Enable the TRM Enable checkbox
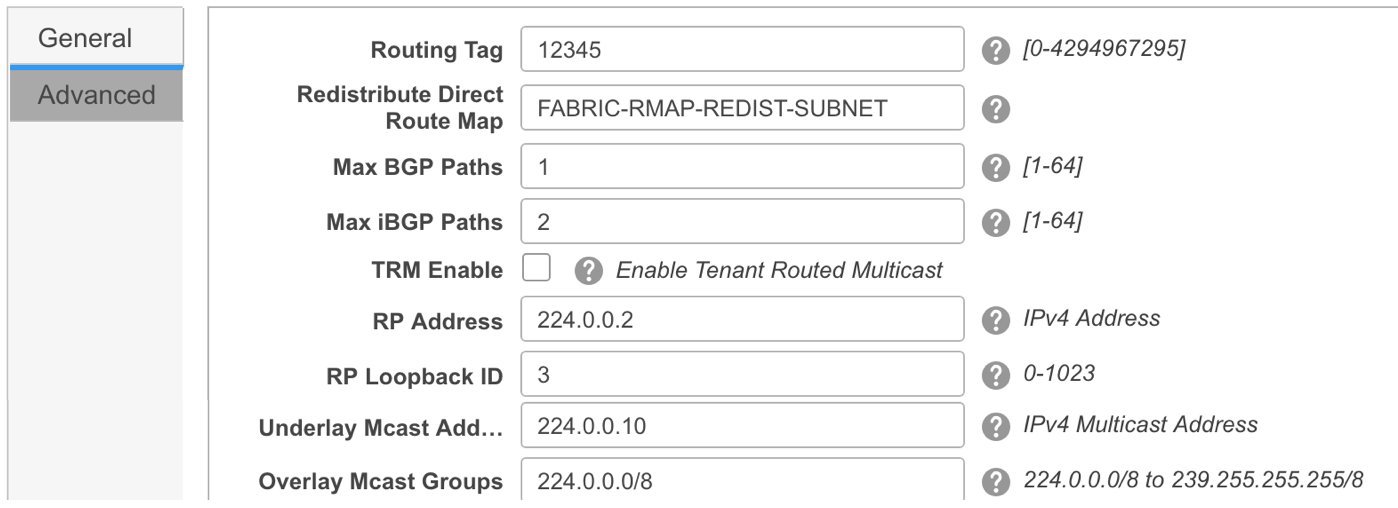Viewport: 1398px width, 508px height. [537, 268]
